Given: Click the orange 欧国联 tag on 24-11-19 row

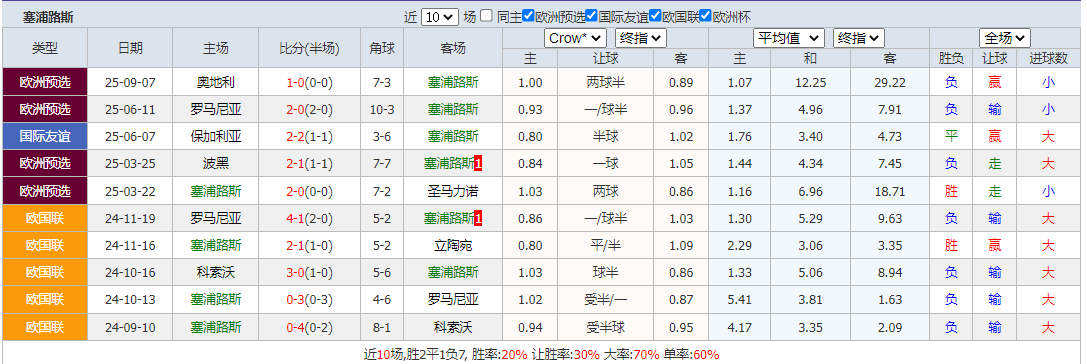Looking at the screenshot, I should (x=45, y=218).
